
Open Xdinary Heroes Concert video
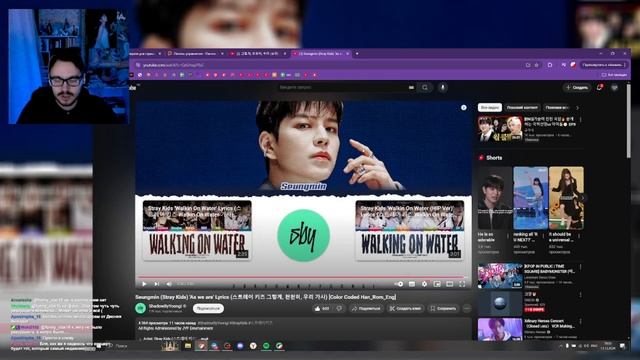(x=500, y=329)
